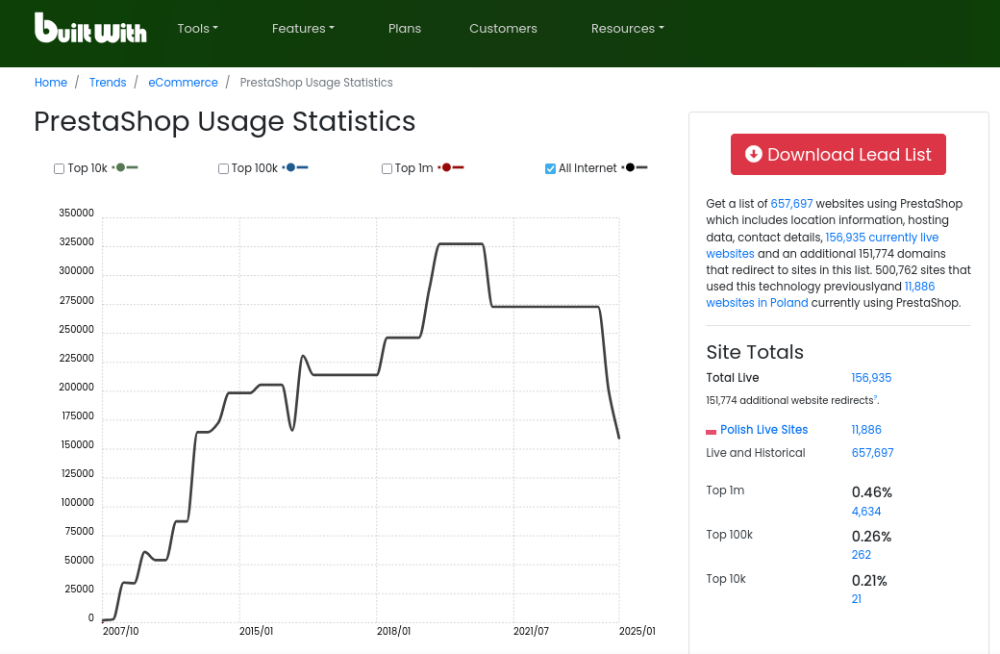
Task: Expand the Resources dropdown
Action: [627, 28]
